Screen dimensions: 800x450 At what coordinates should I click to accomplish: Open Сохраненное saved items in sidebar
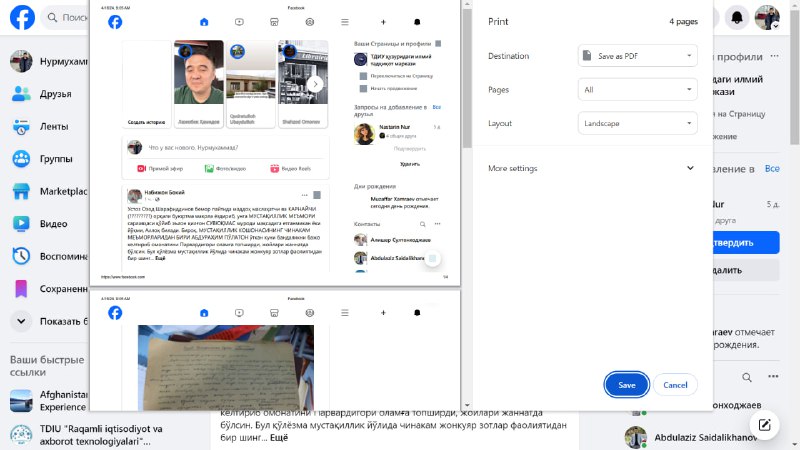48,289
